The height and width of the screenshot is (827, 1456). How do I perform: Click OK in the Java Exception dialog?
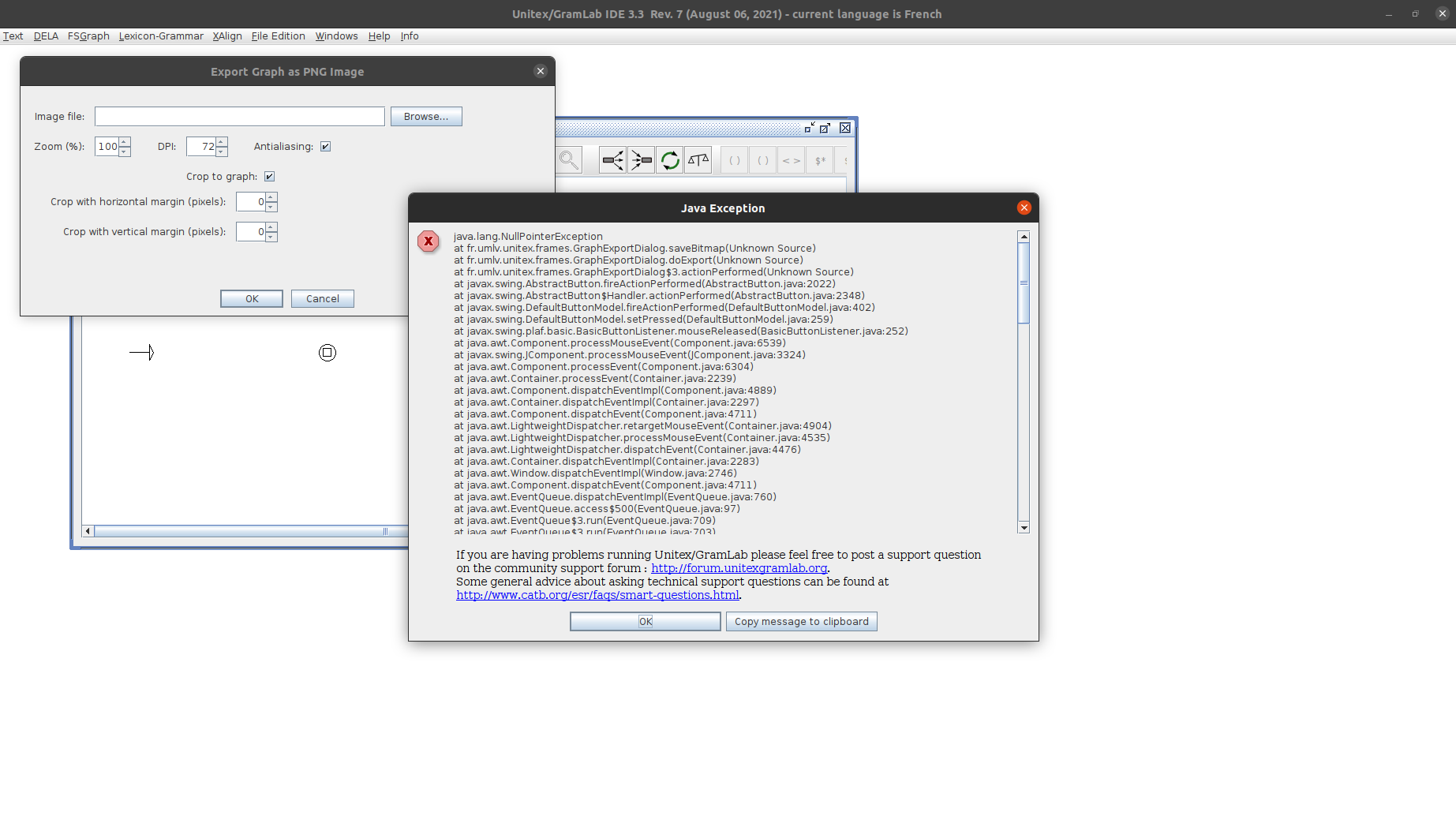646,622
